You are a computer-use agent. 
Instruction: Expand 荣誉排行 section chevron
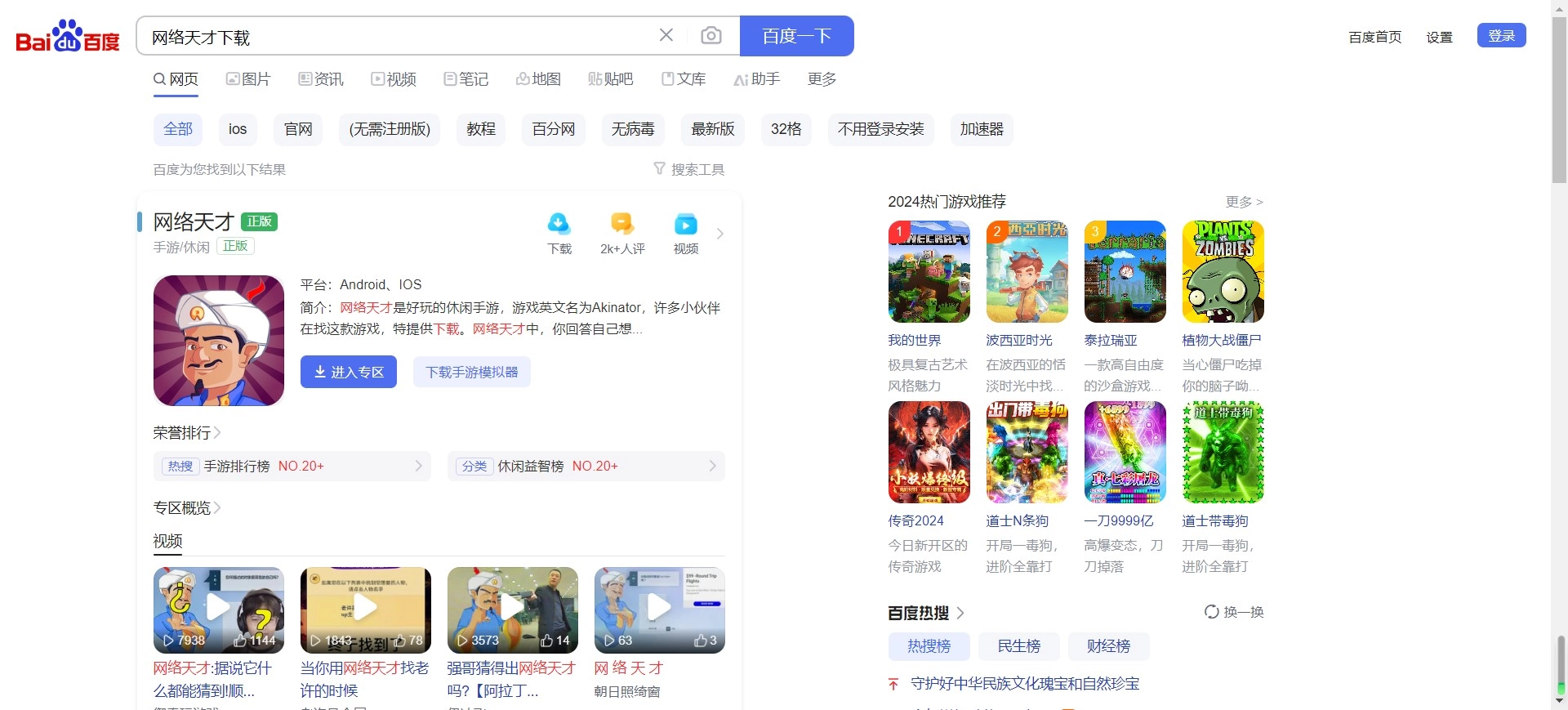217,433
